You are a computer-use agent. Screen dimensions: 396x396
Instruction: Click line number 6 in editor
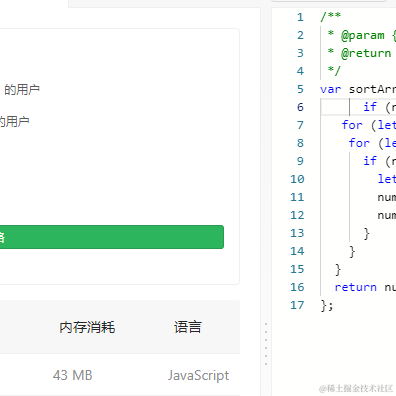(x=300, y=107)
